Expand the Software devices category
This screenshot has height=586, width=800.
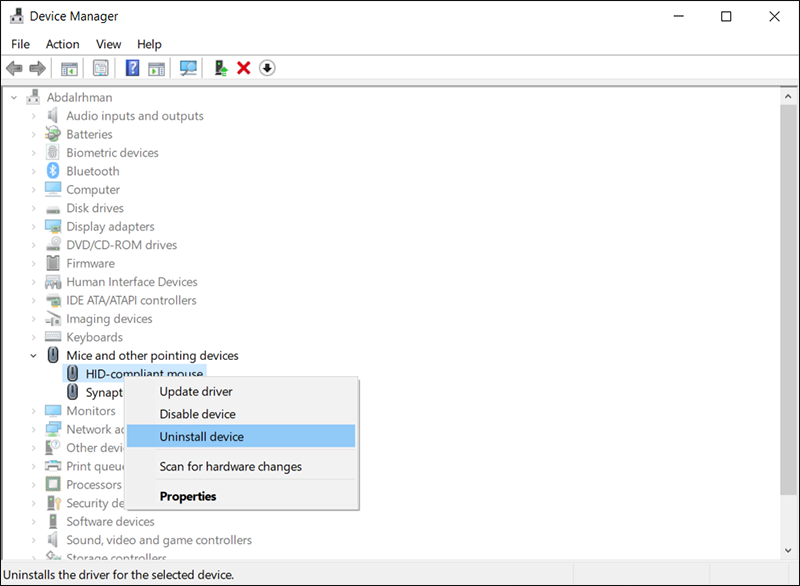point(34,521)
